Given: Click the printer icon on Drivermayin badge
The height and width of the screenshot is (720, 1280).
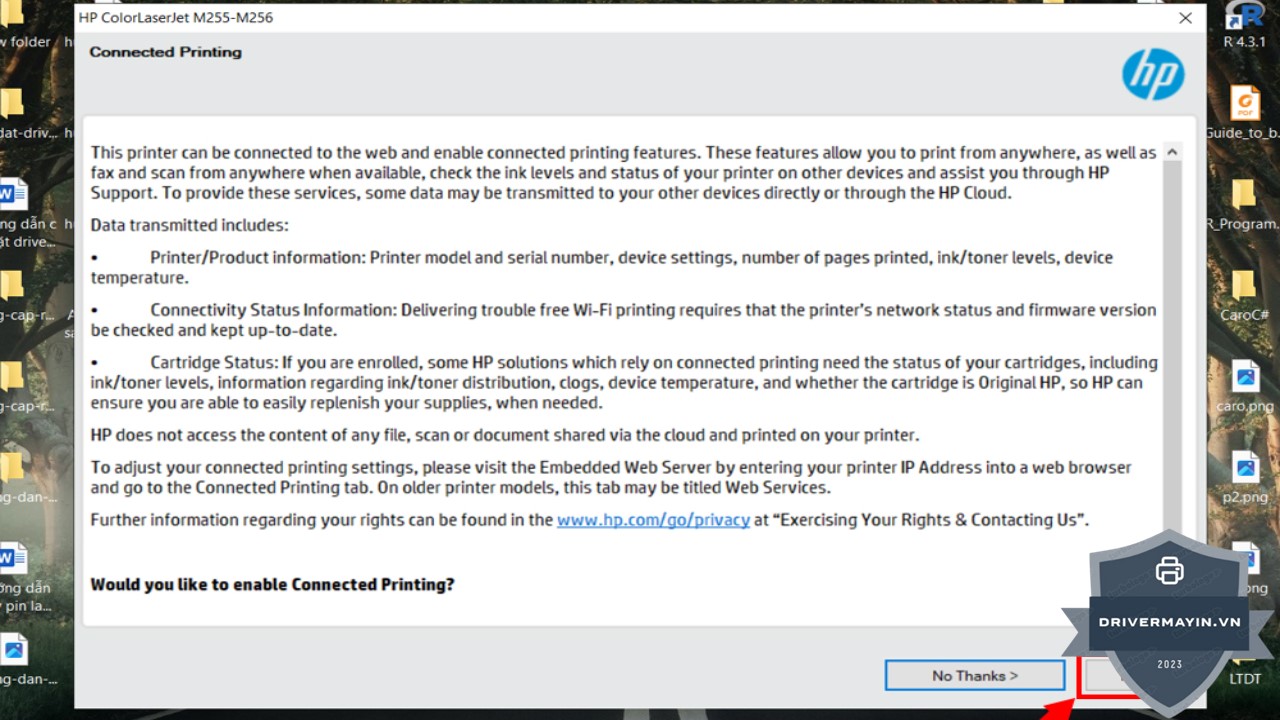Looking at the screenshot, I should (1169, 571).
